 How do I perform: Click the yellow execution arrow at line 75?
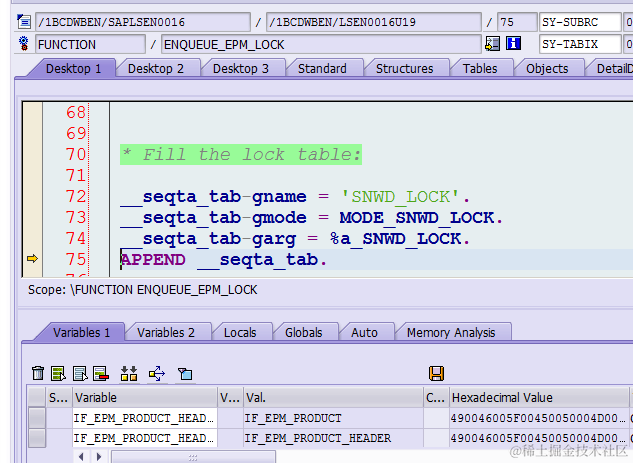[x=32, y=258]
